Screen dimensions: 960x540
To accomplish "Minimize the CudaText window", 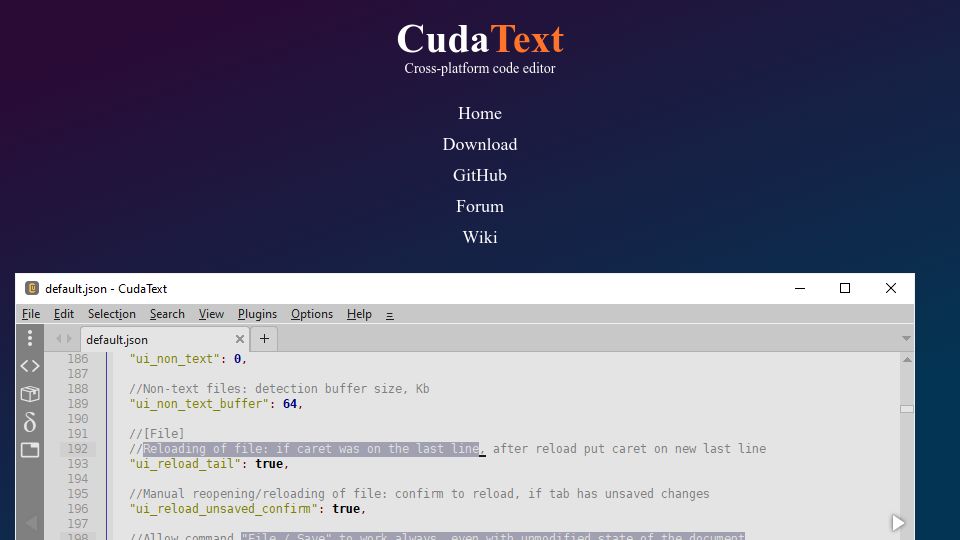I will tap(800, 288).
